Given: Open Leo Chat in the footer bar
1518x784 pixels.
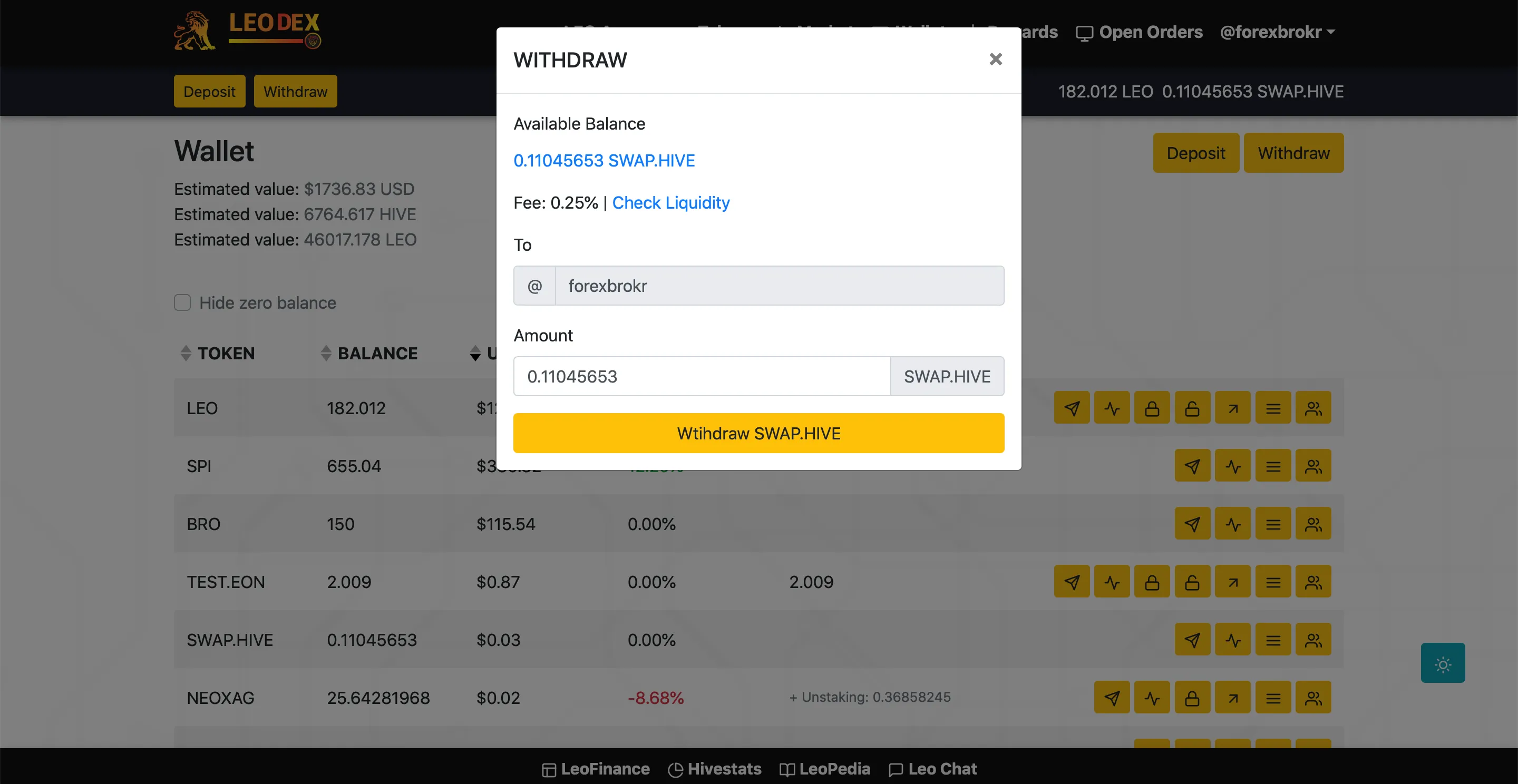Looking at the screenshot, I should point(933,769).
